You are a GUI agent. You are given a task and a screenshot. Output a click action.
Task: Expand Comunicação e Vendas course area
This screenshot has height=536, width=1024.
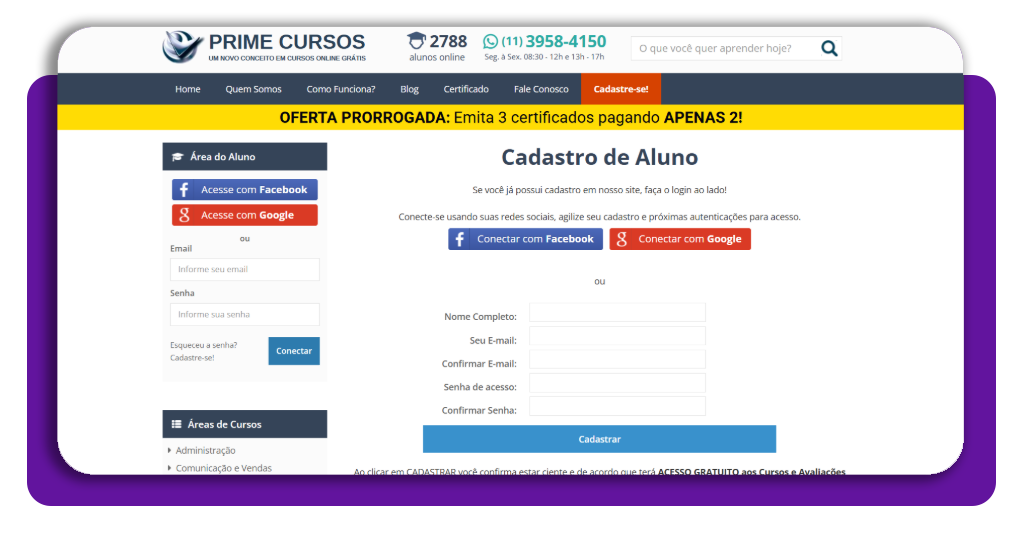click(223, 468)
